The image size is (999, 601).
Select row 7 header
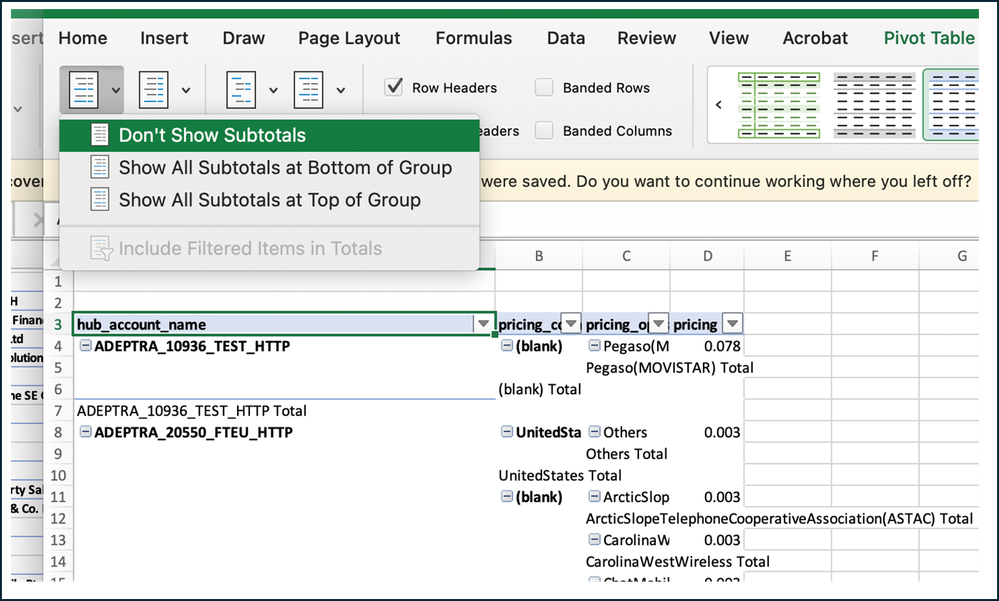coord(58,410)
